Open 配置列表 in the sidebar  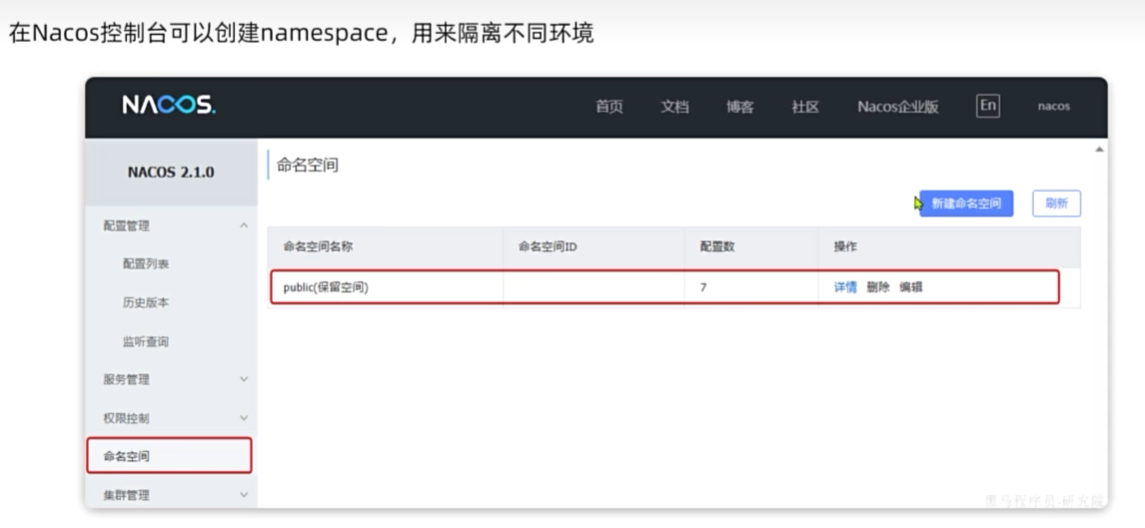tap(146, 264)
